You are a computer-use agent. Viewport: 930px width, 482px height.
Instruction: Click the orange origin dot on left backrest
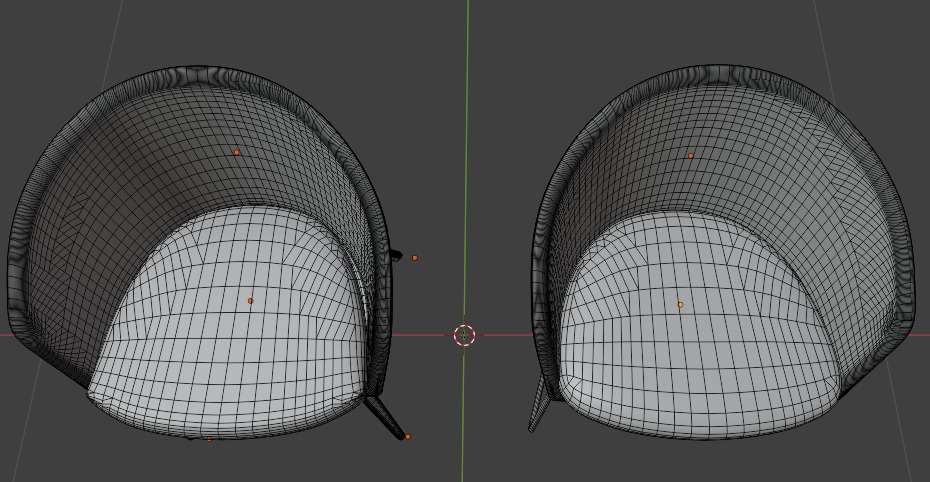pyautogui.click(x=236, y=152)
